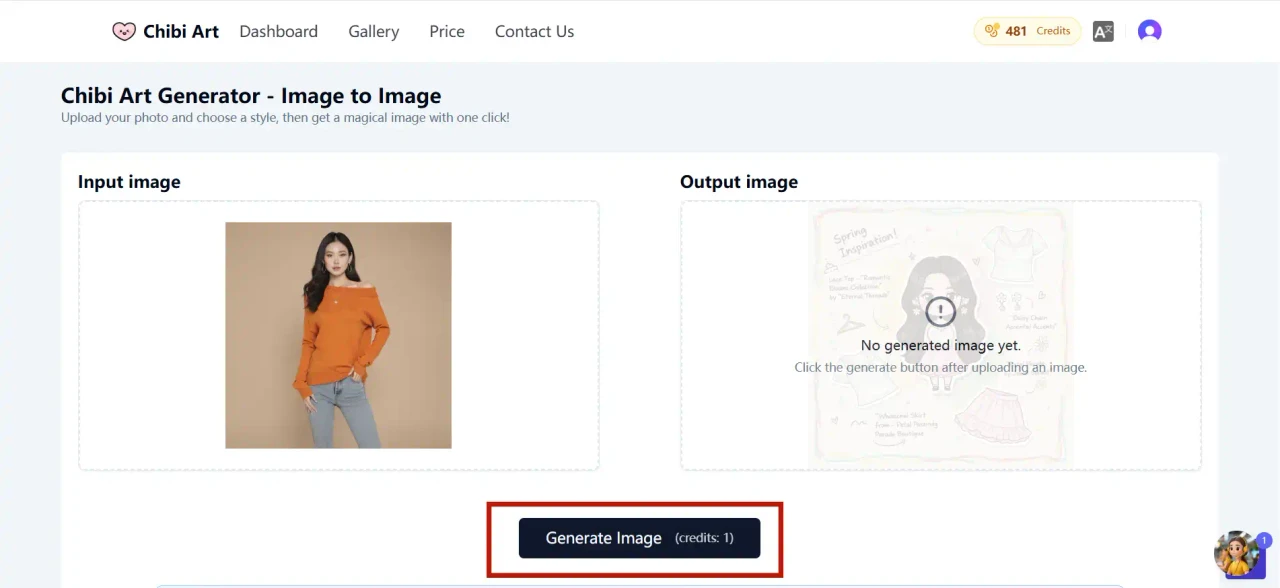Image resolution: width=1280 pixels, height=588 pixels.
Task: Select the uploaded woman in orange sweater photo
Action: [x=338, y=335]
